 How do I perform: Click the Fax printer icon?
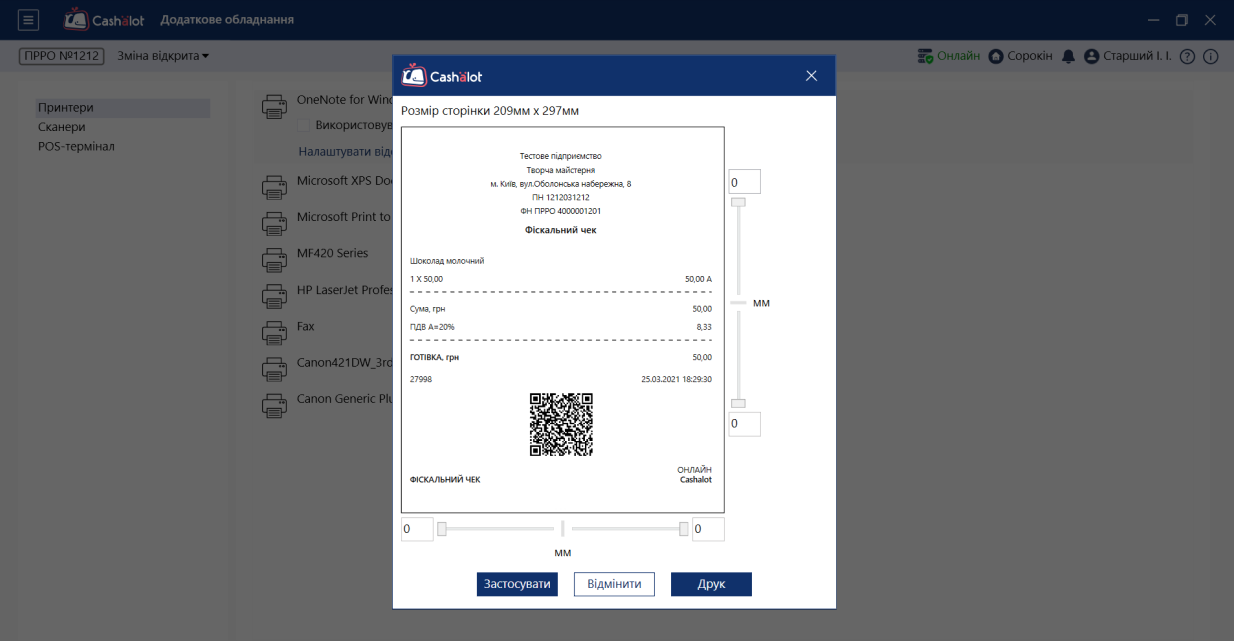point(274,332)
